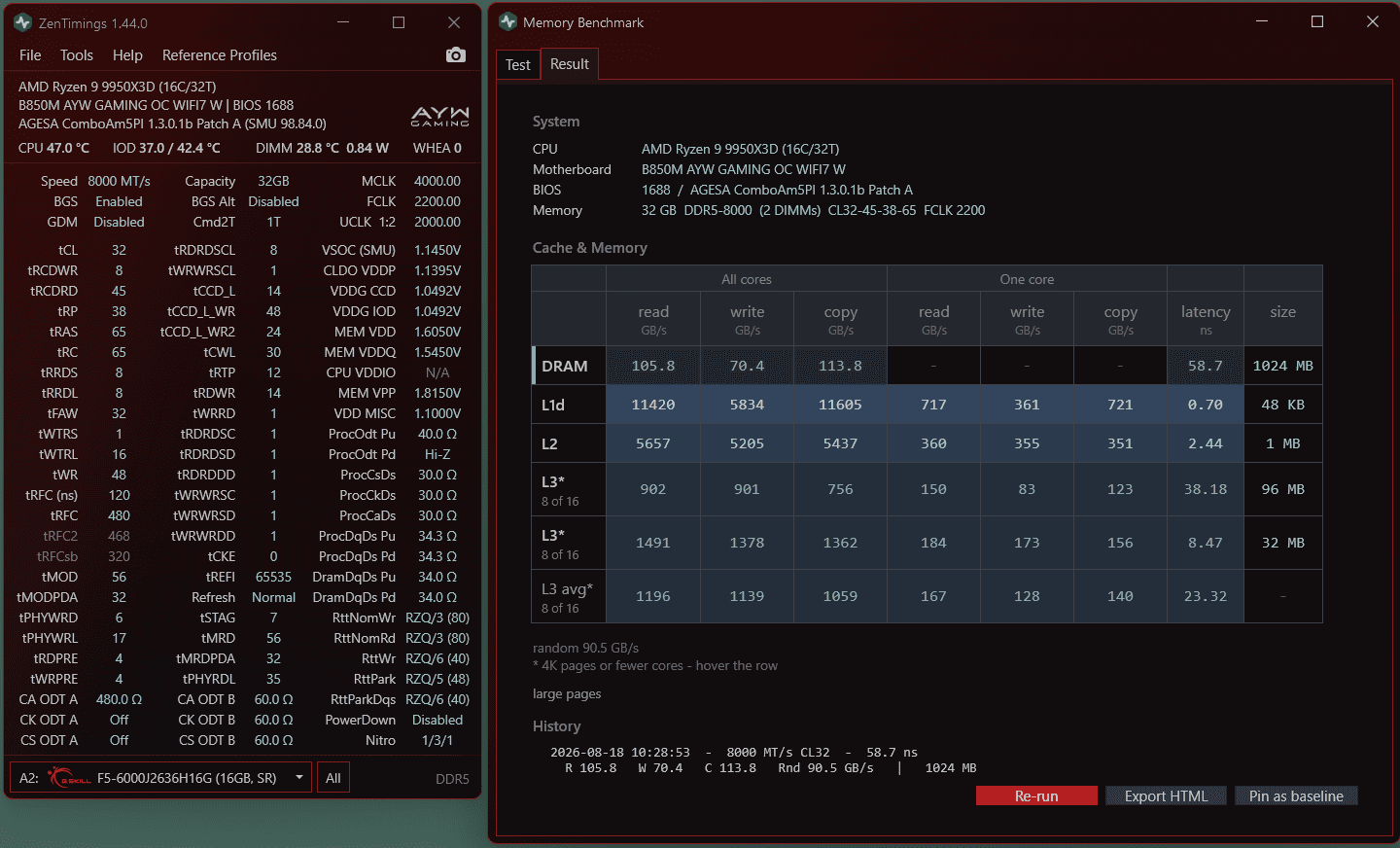Pin the result as baseline

(1296, 796)
